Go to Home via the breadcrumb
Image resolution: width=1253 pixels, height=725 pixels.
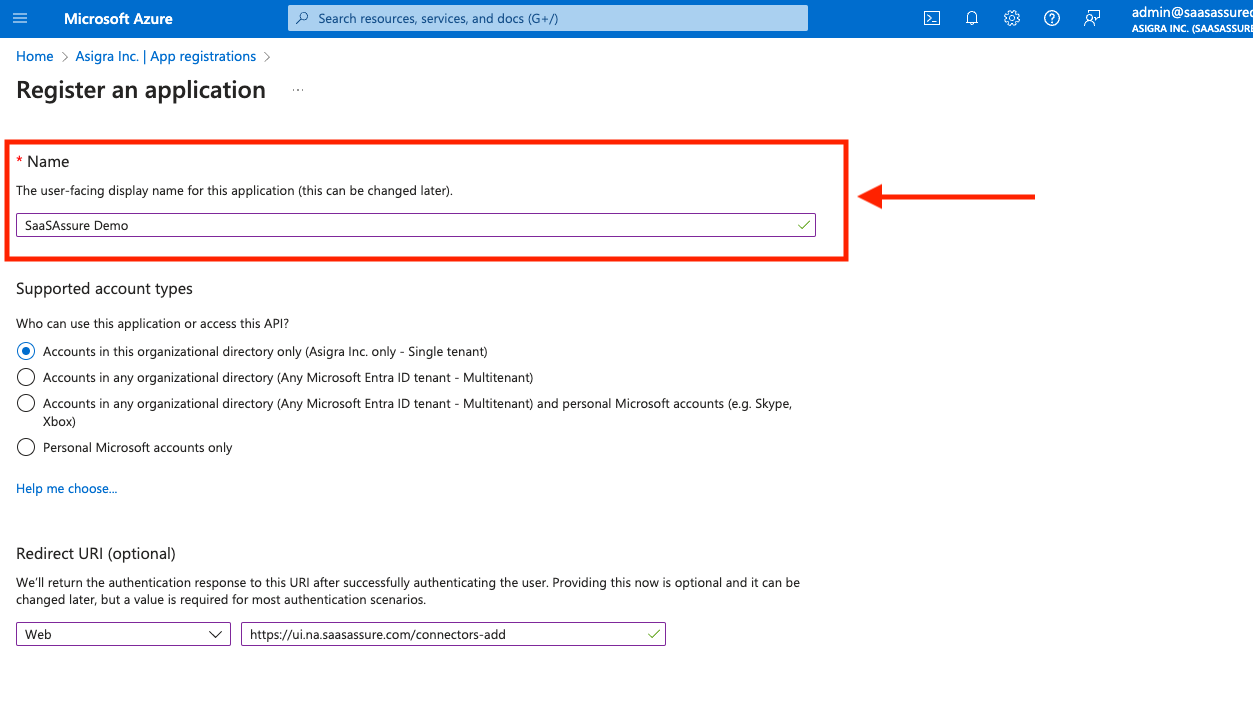pos(34,56)
